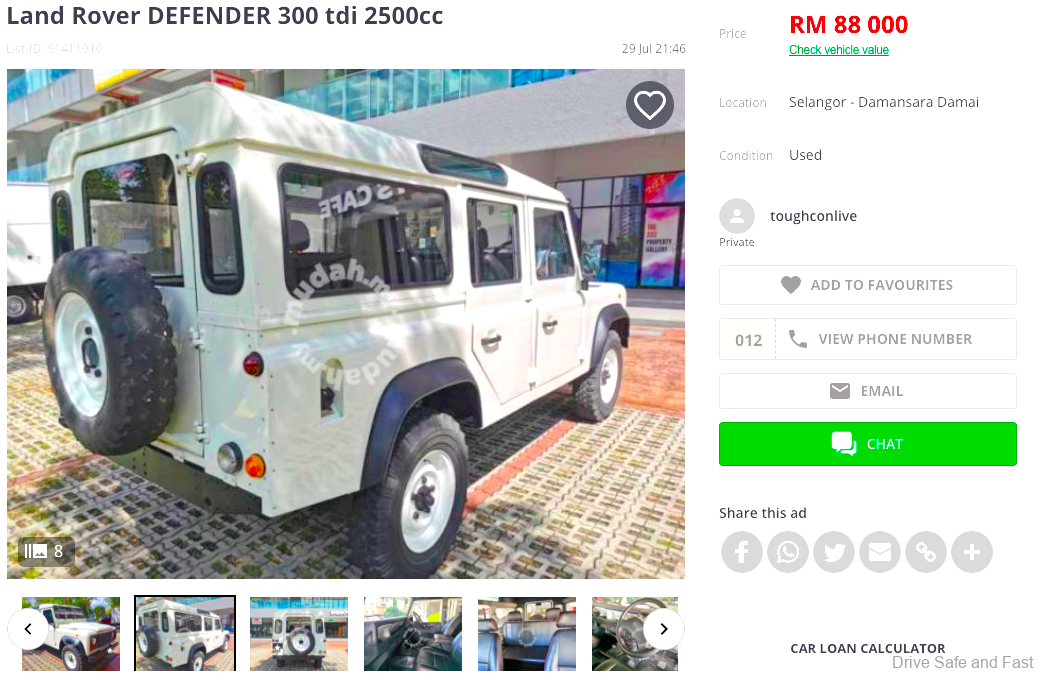Select front-side view first thumbnail
Screen dimensions: 1039x673
pos(71,634)
